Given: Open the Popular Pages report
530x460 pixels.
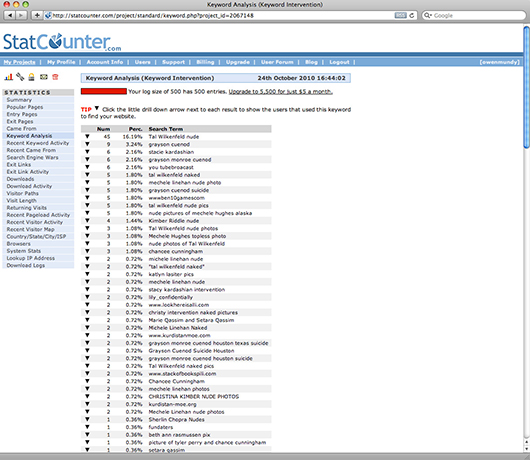Looking at the screenshot, I should pyautogui.click(x=25, y=107).
